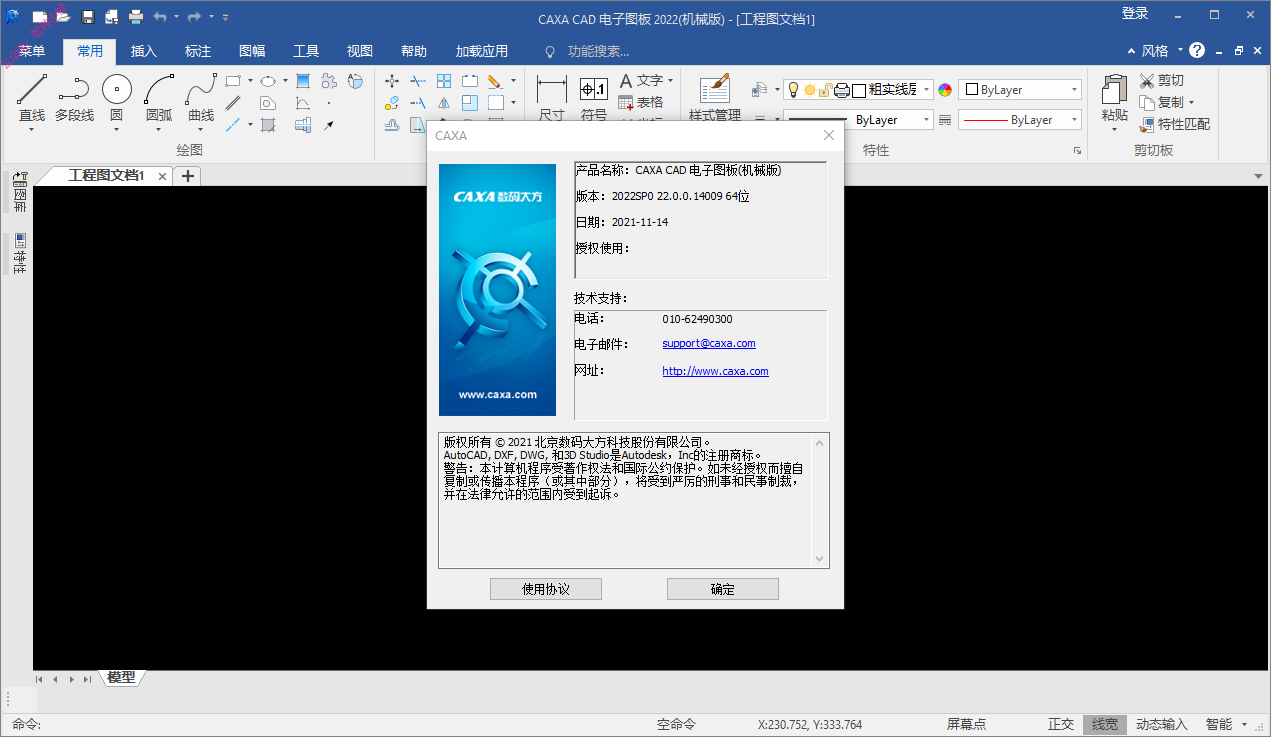Click 特性匹配 match properties
The image size is (1271, 737).
(x=1175, y=124)
